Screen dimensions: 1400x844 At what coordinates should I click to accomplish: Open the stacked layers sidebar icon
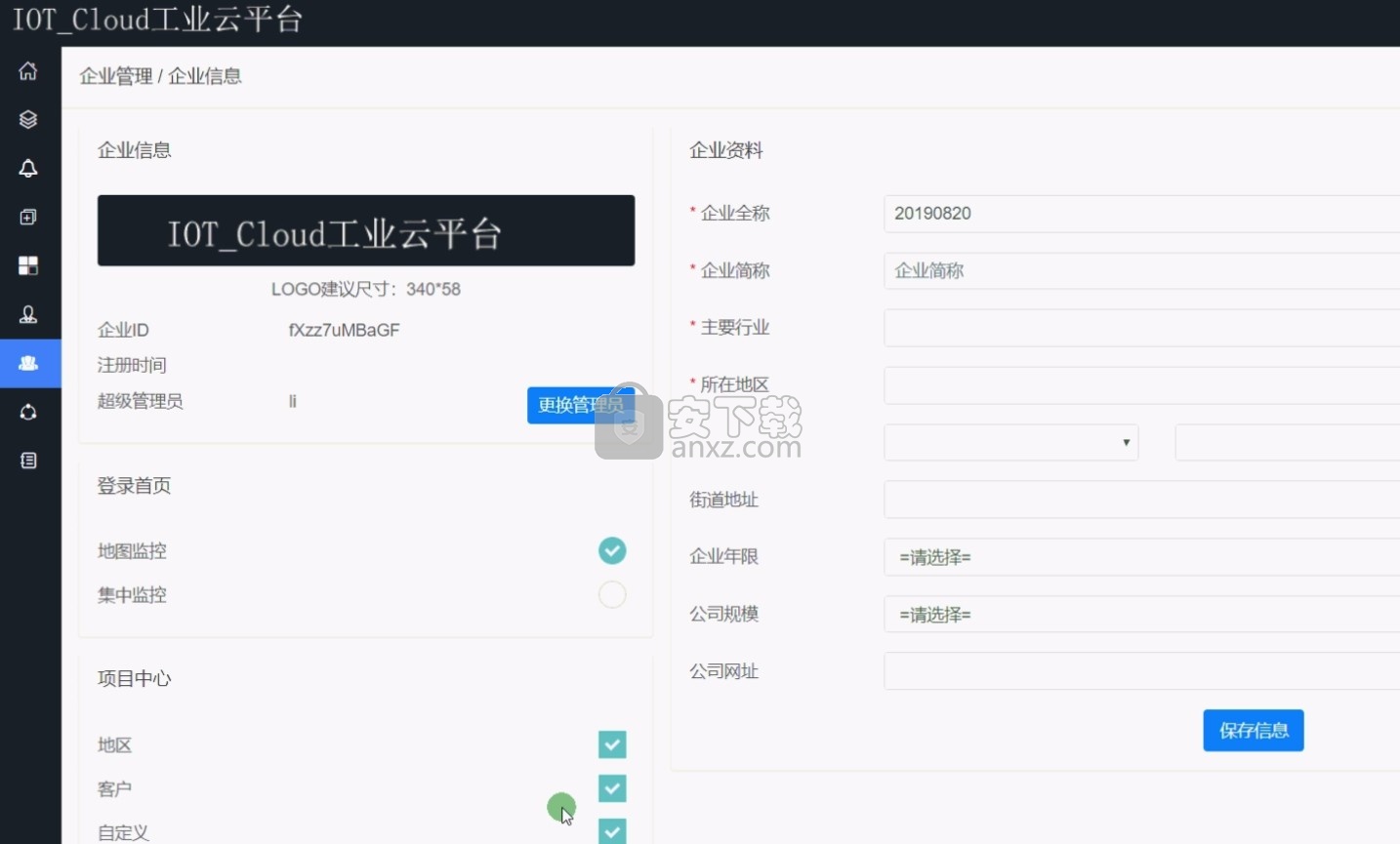point(28,119)
